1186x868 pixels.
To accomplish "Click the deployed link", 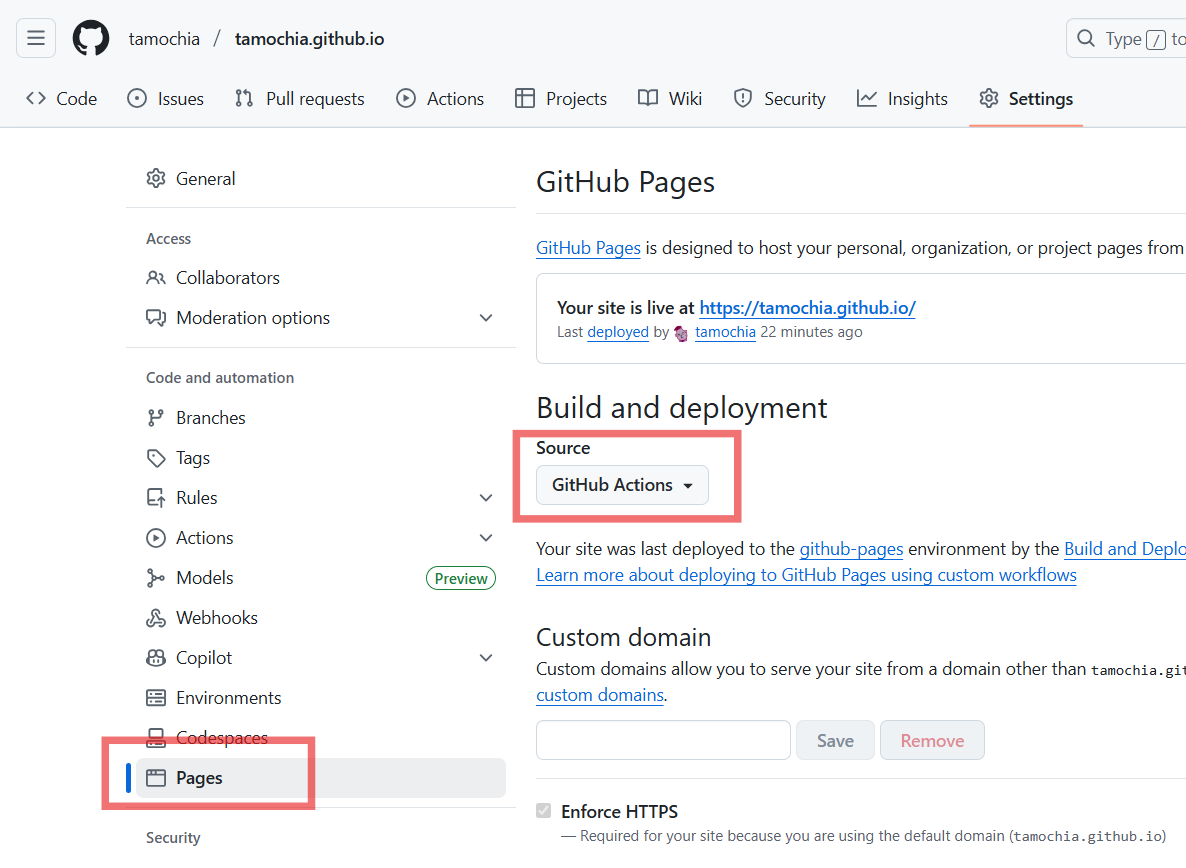I will point(618,332).
